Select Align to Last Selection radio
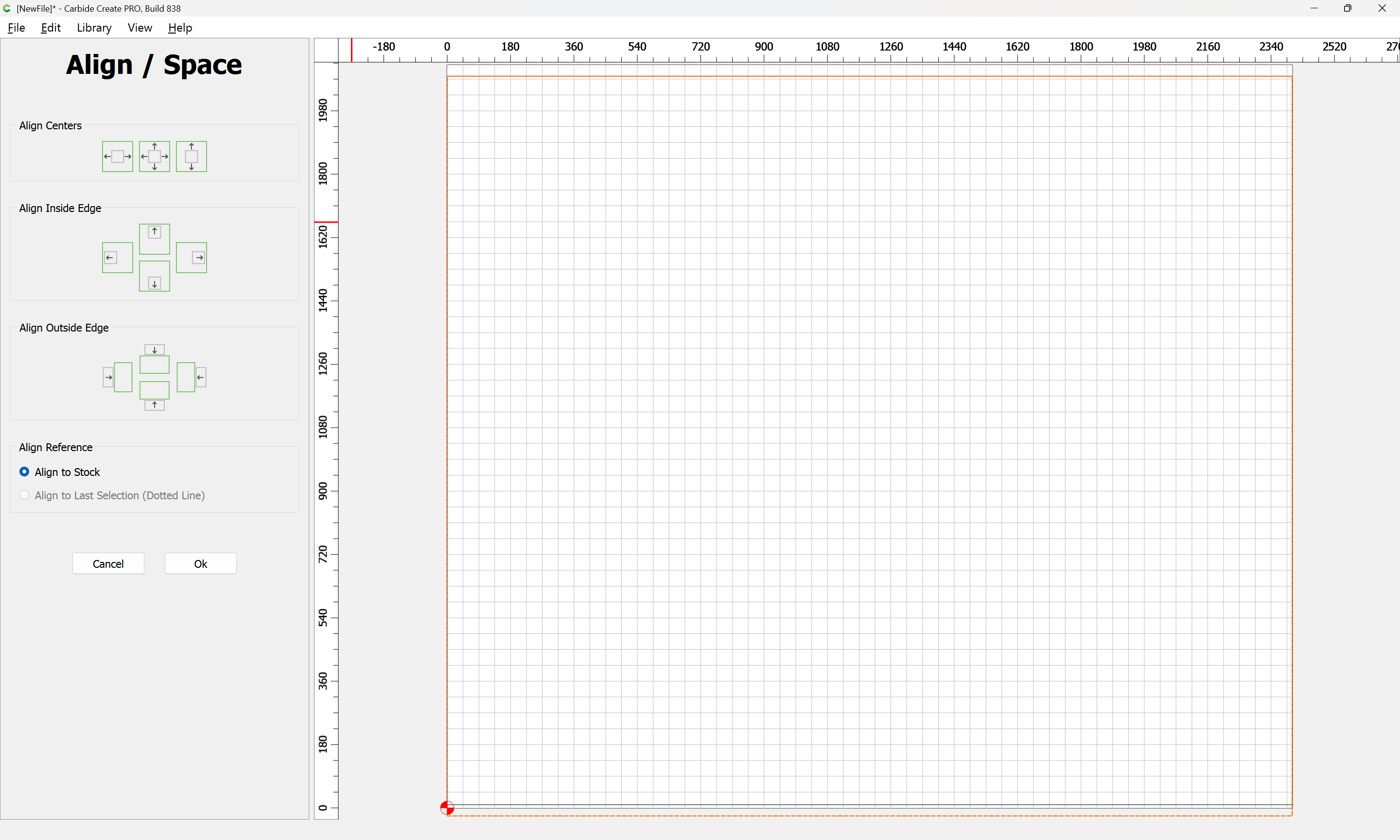 click(24, 495)
